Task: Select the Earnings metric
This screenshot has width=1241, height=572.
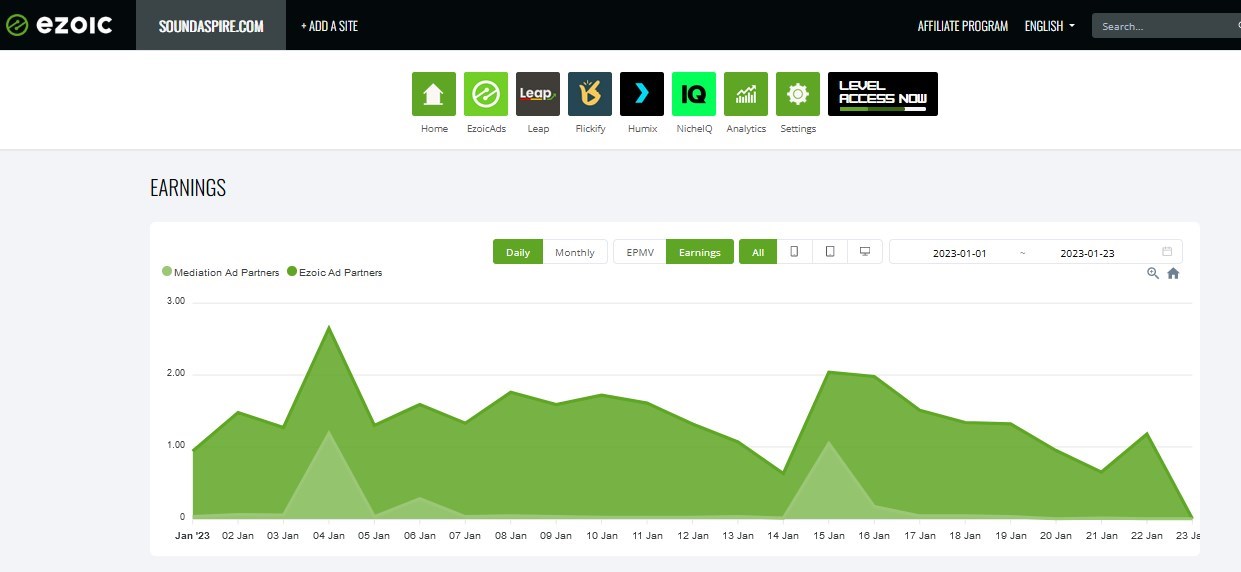Action: point(700,252)
